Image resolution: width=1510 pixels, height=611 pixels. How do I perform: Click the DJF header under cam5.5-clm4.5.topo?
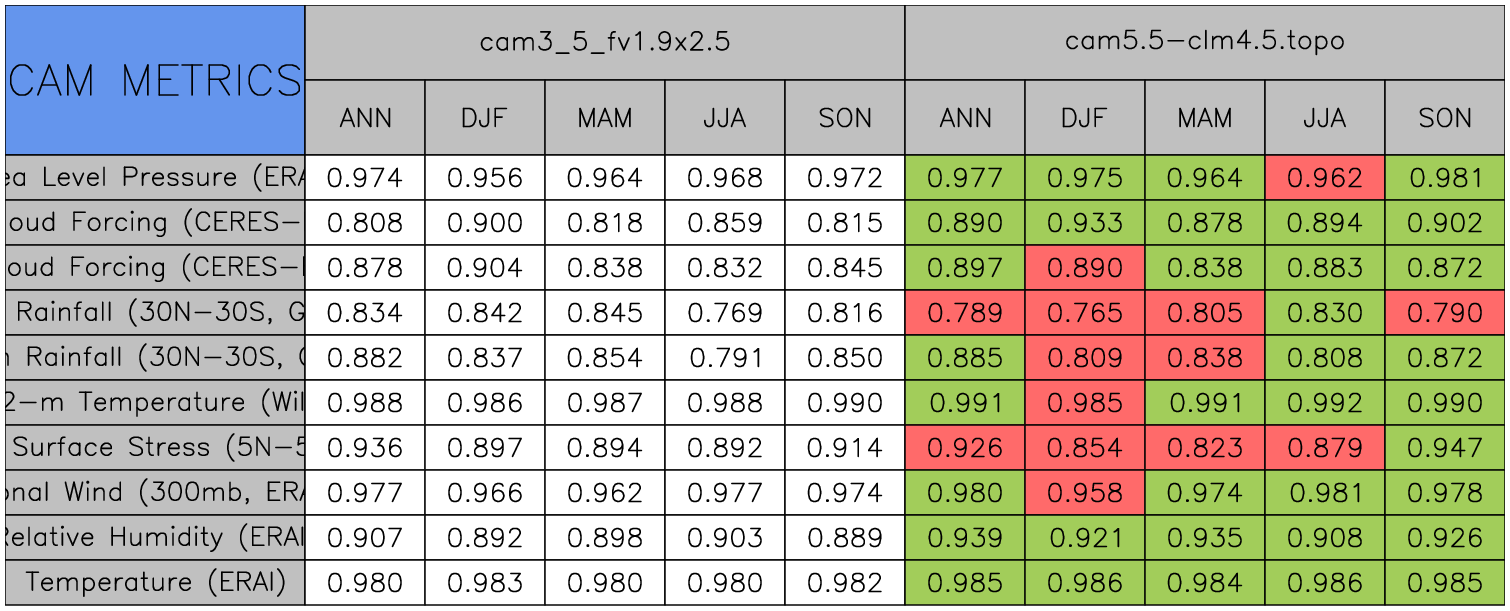1084,118
